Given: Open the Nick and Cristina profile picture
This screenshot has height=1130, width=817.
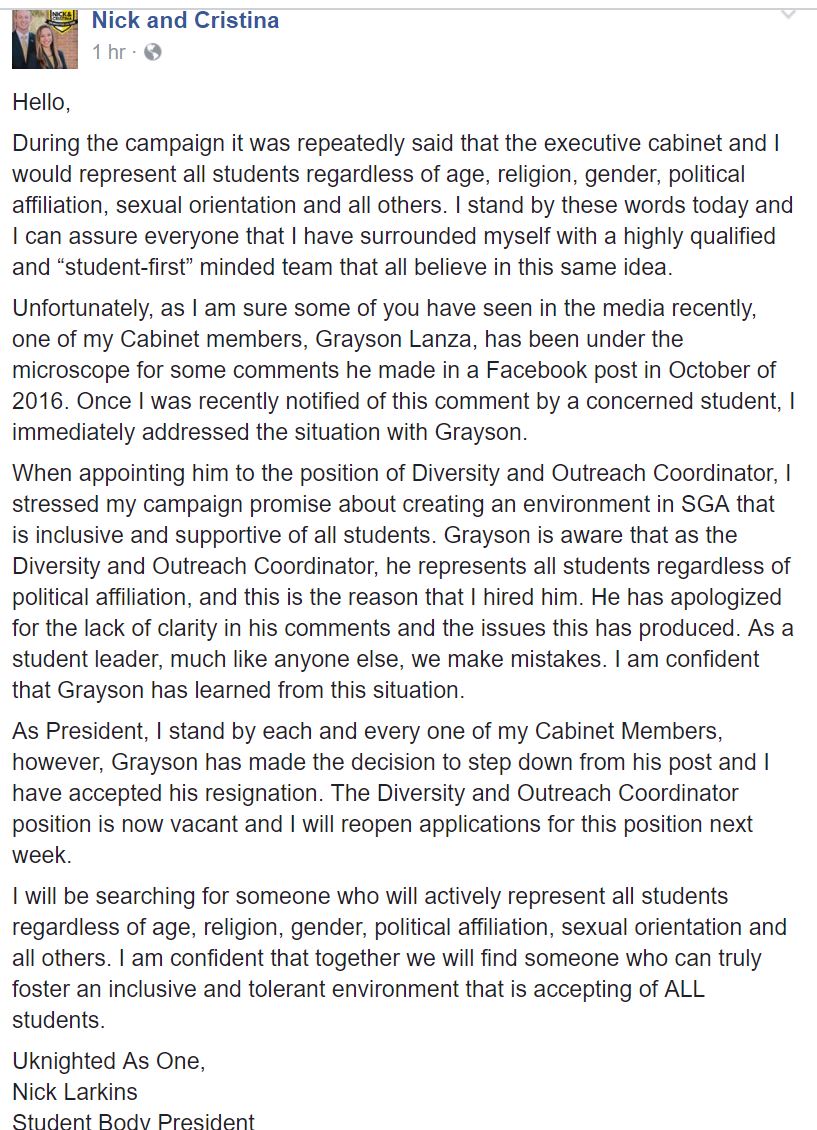Looking at the screenshot, I should [45, 40].
